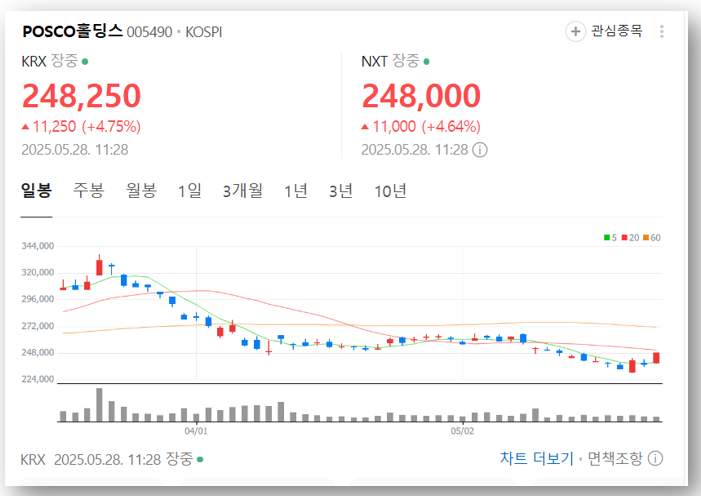Click the orange 60-day average legend swatch
The height and width of the screenshot is (496, 701).
[x=646, y=237]
